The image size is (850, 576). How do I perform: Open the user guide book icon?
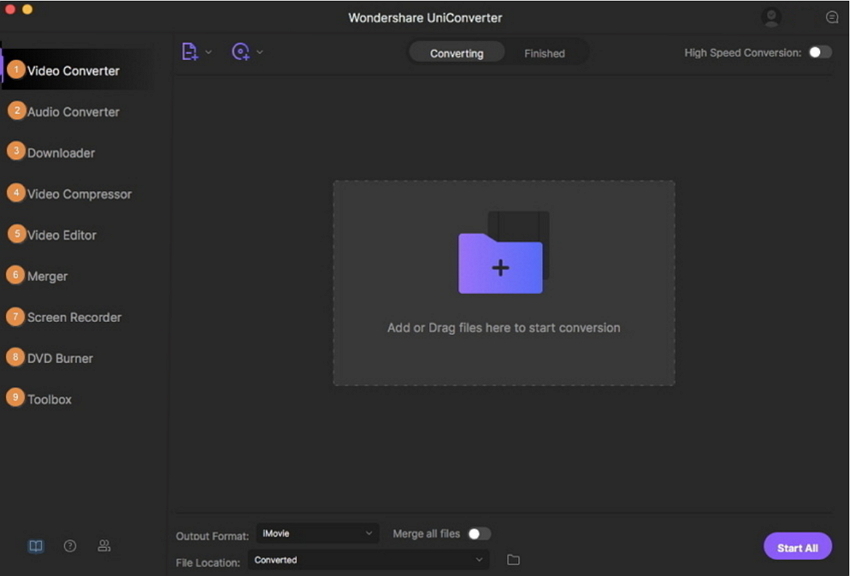pyautogui.click(x=36, y=546)
